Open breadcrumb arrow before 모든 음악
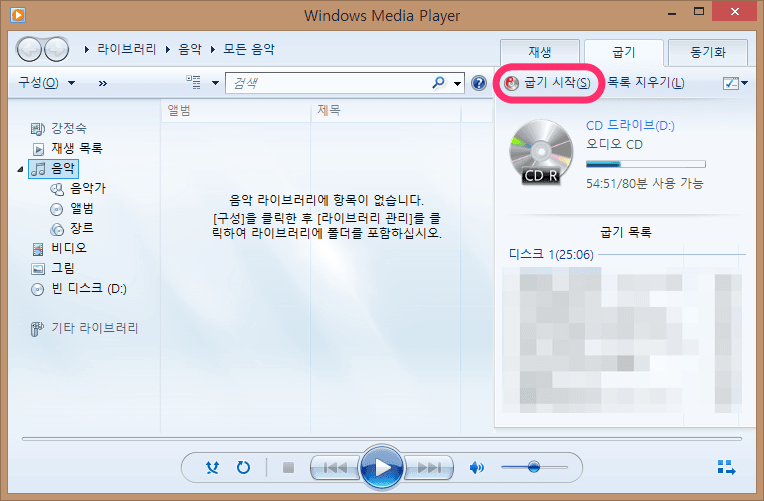 (x=213, y=49)
